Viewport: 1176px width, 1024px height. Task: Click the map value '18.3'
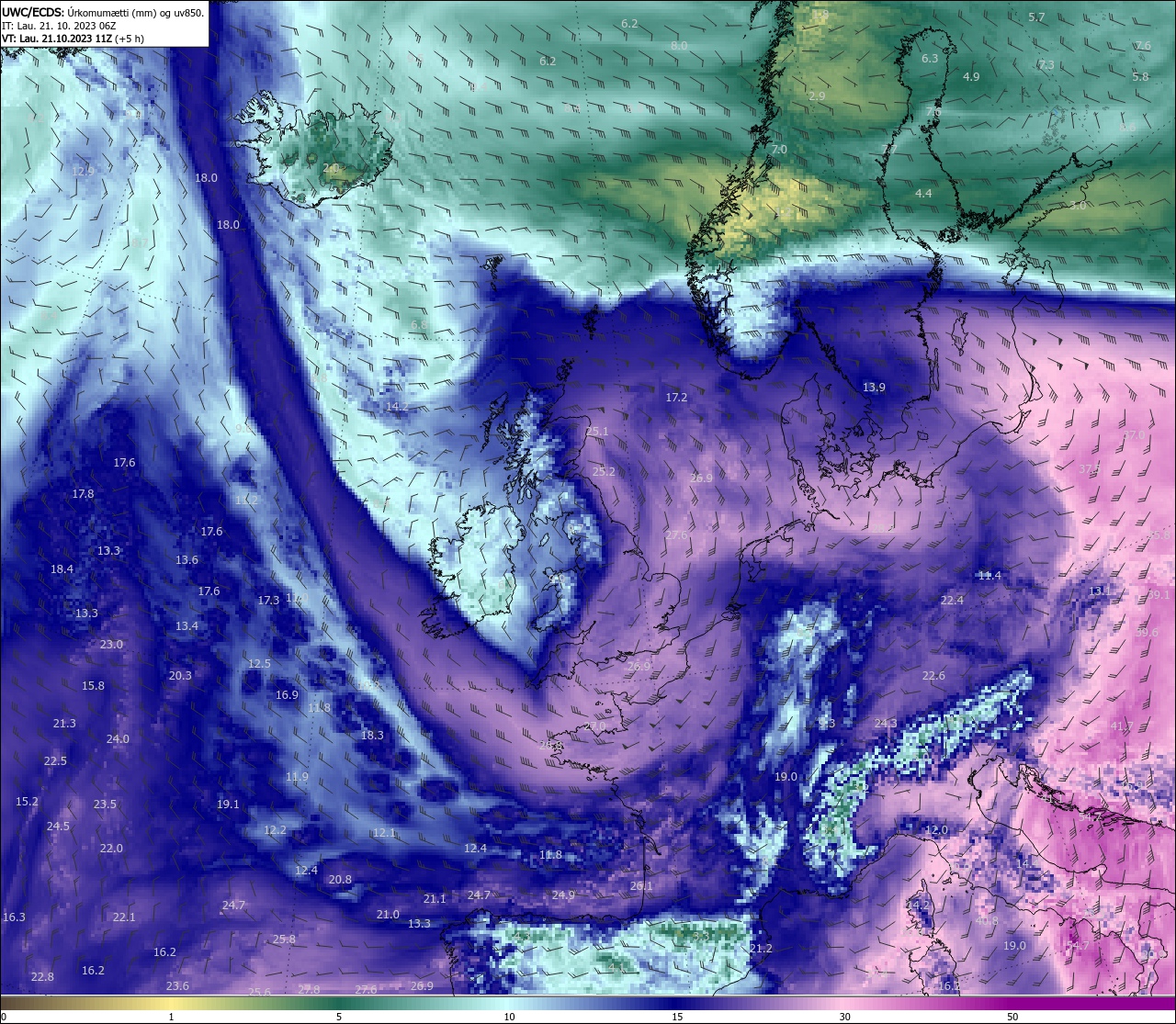[x=372, y=736]
